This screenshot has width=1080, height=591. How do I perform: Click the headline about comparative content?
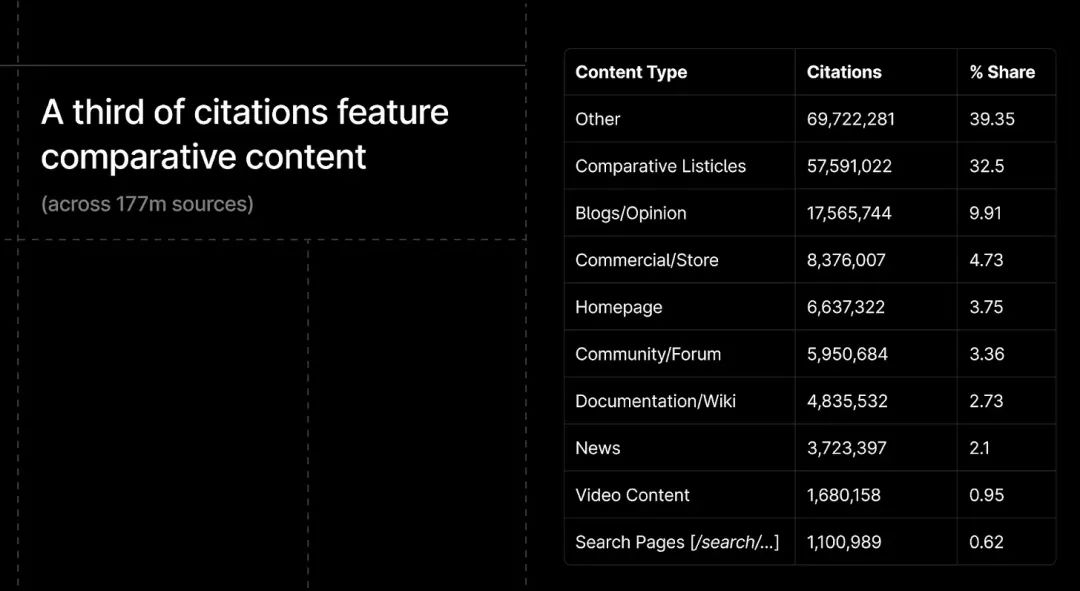(x=245, y=134)
